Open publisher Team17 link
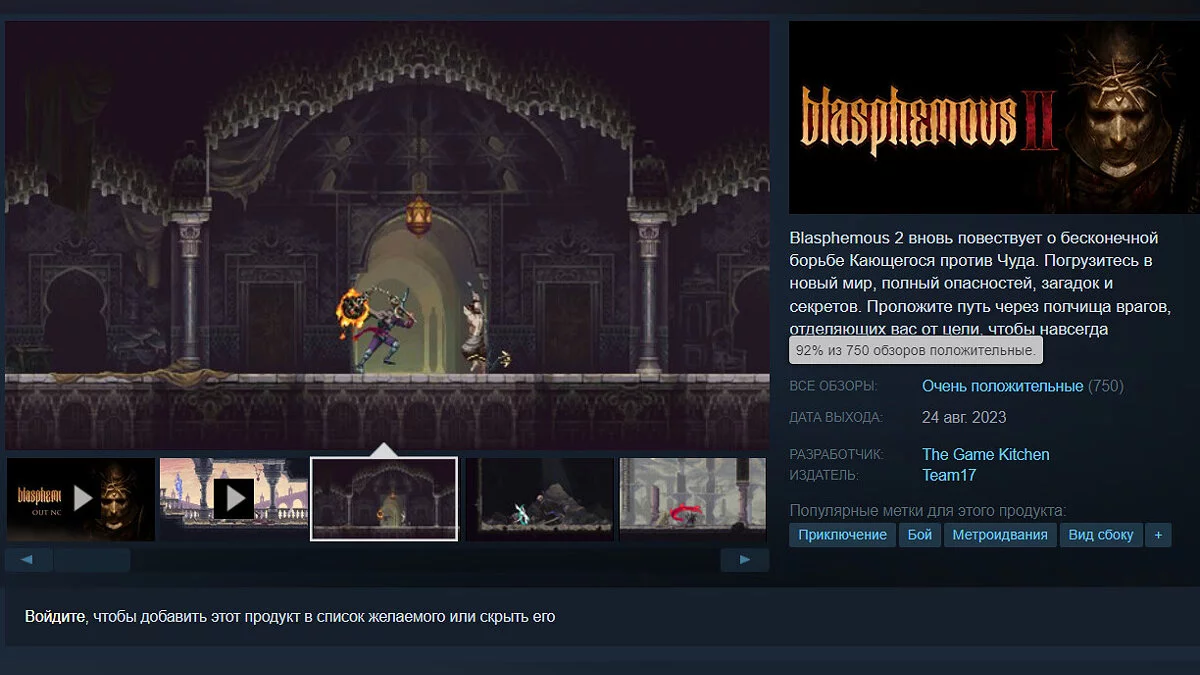This screenshot has height=675, width=1200. (949, 475)
